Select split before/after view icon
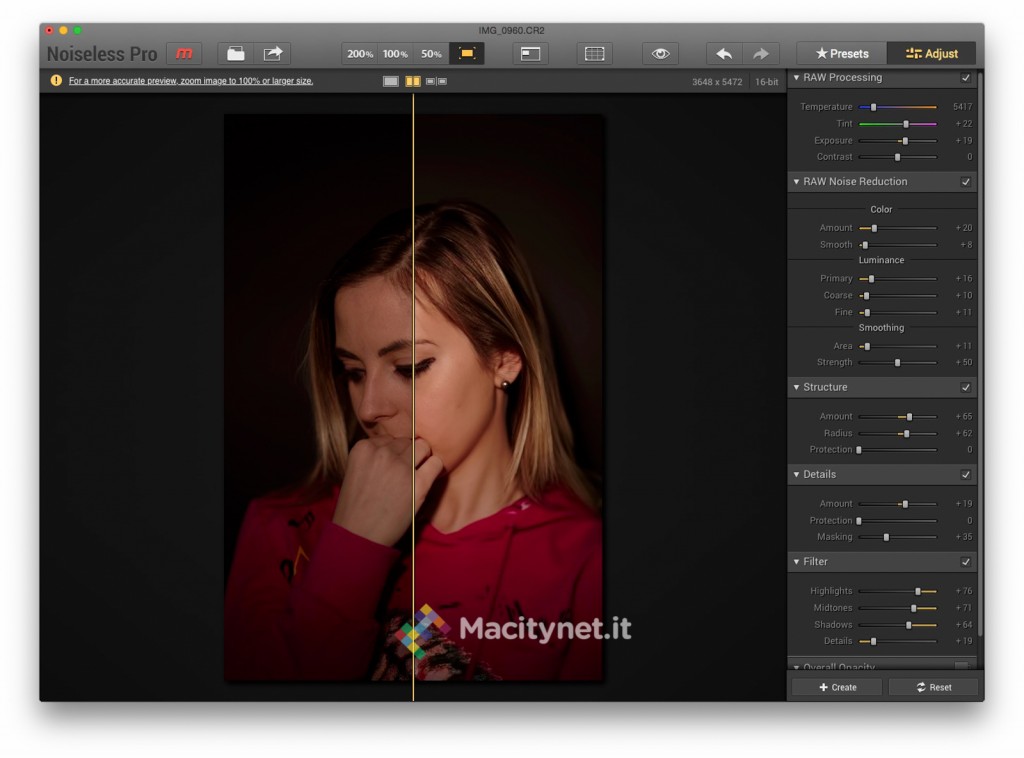Viewport: 1024px width, 758px height. tap(413, 81)
